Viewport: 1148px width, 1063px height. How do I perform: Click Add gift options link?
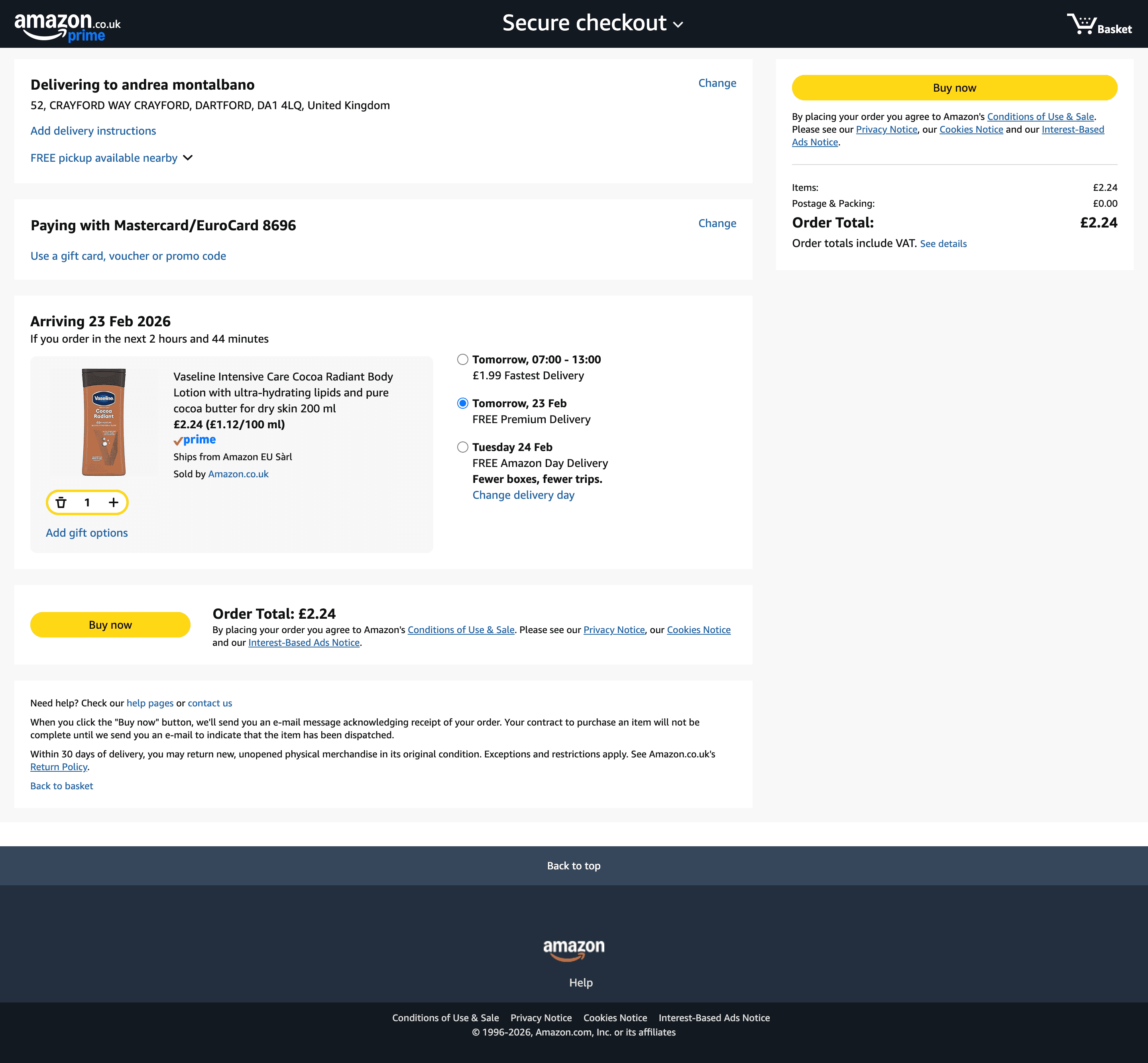pos(87,533)
